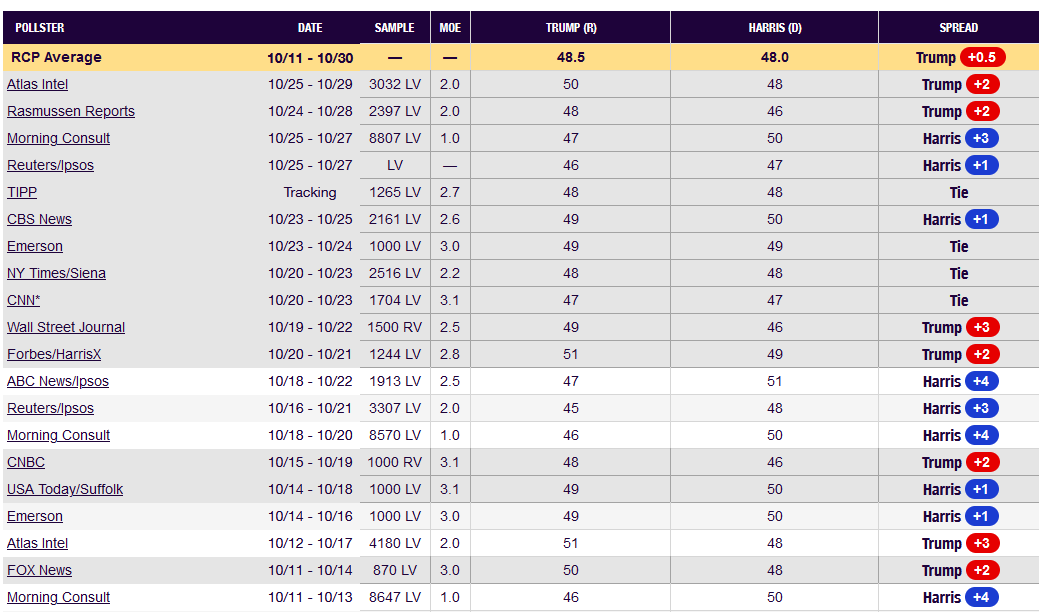This screenshot has width=1040, height=612.
Task: Open Emerson poll dated 10/23 - 10/24
Action: point(35,246)
